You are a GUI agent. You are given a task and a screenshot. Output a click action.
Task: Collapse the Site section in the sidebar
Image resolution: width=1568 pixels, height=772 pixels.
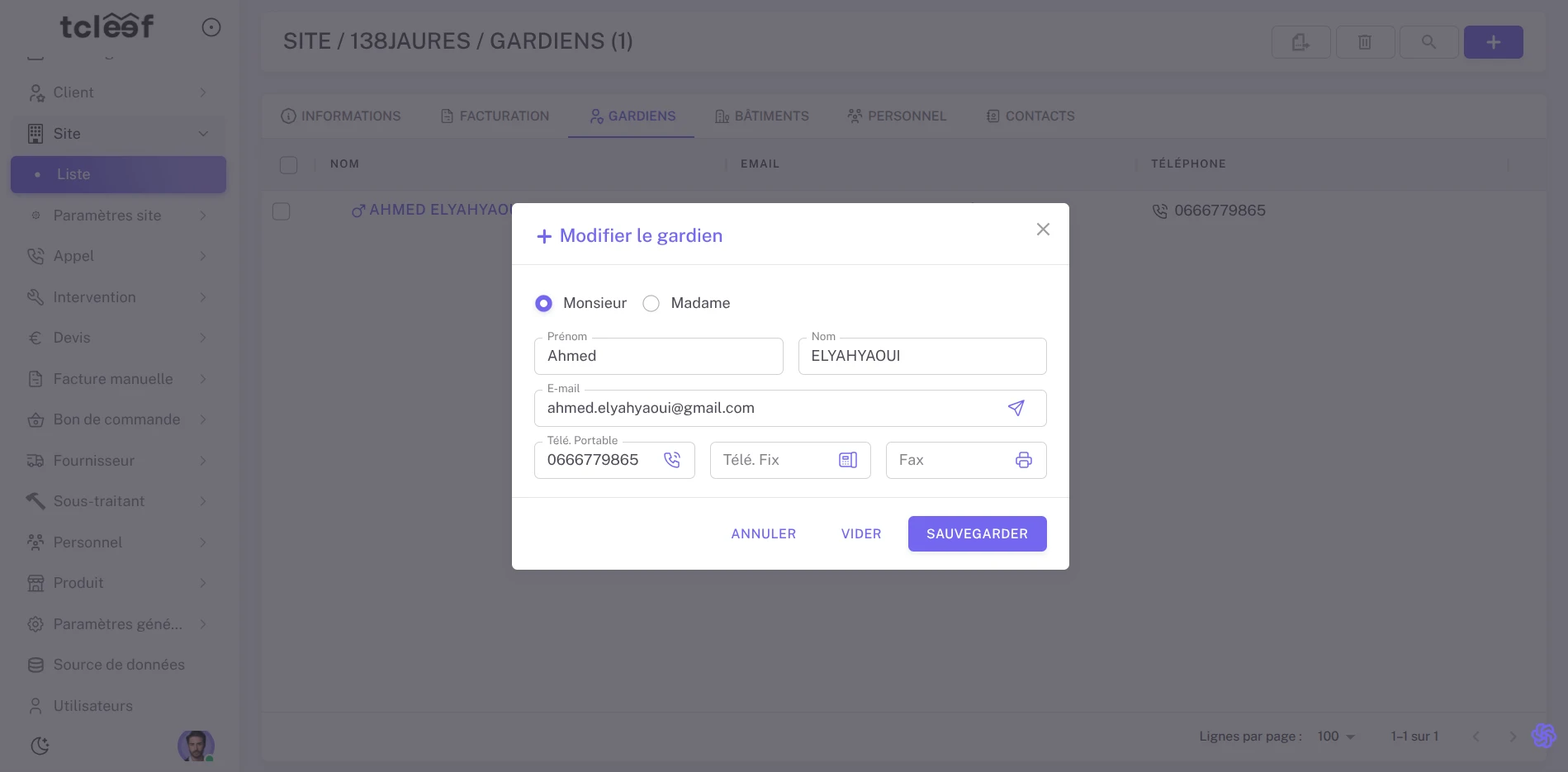(x=203, y=133)
